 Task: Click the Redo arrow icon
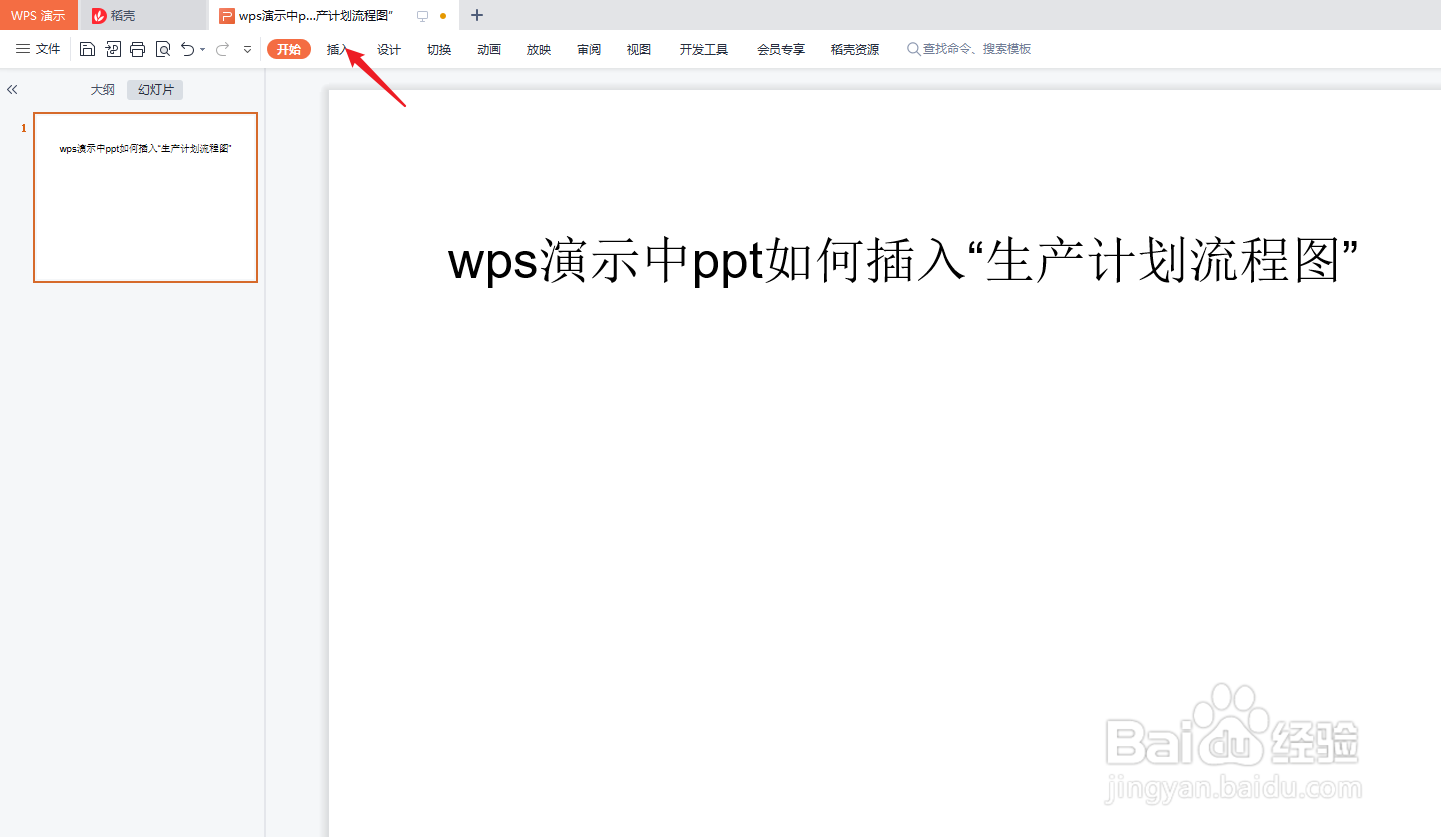(x=223, y=49)
